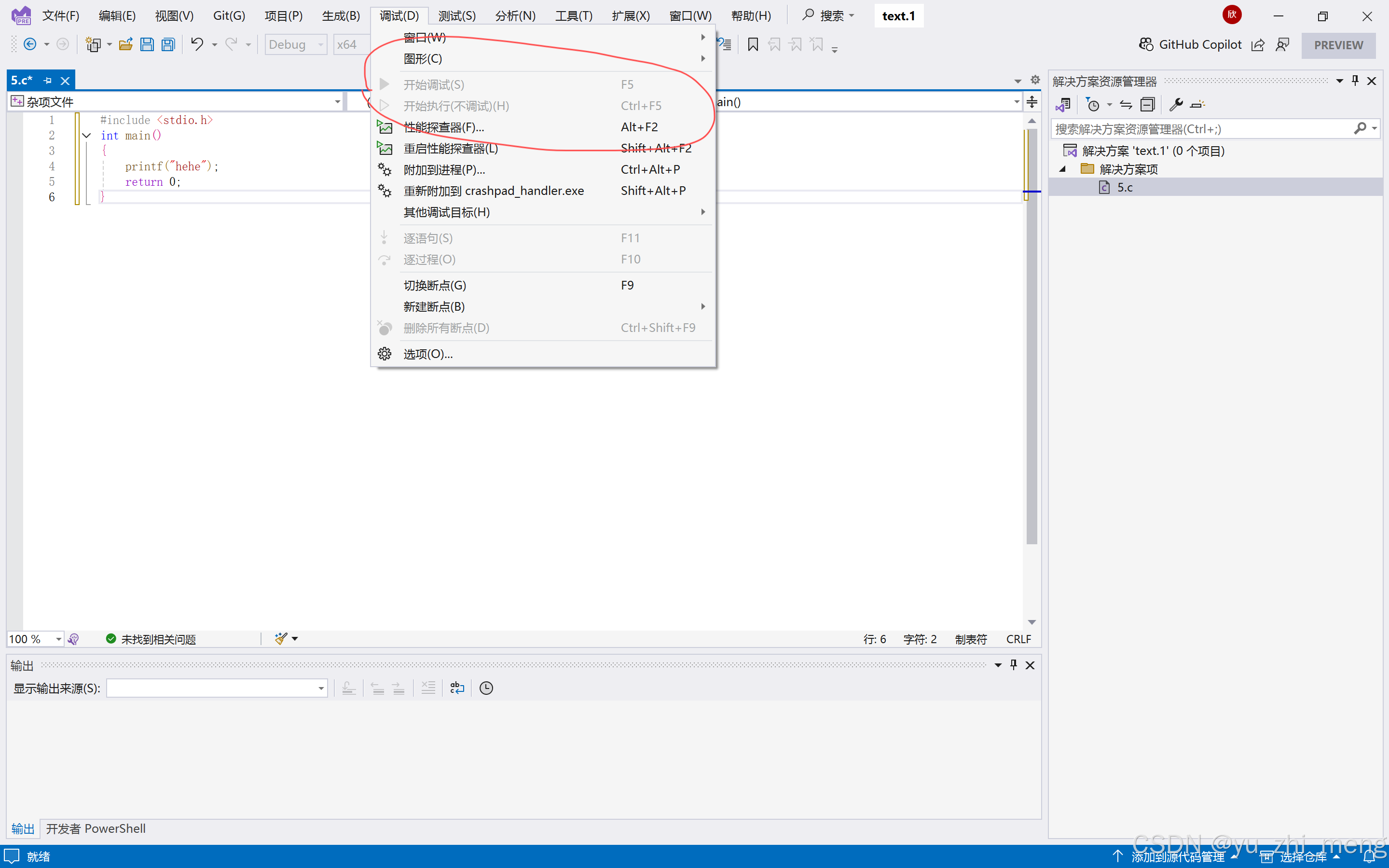The height and width of the screenshot is (868, 1389).
Task: Click the Open File folder icon
Action: (x=126, y=44)
